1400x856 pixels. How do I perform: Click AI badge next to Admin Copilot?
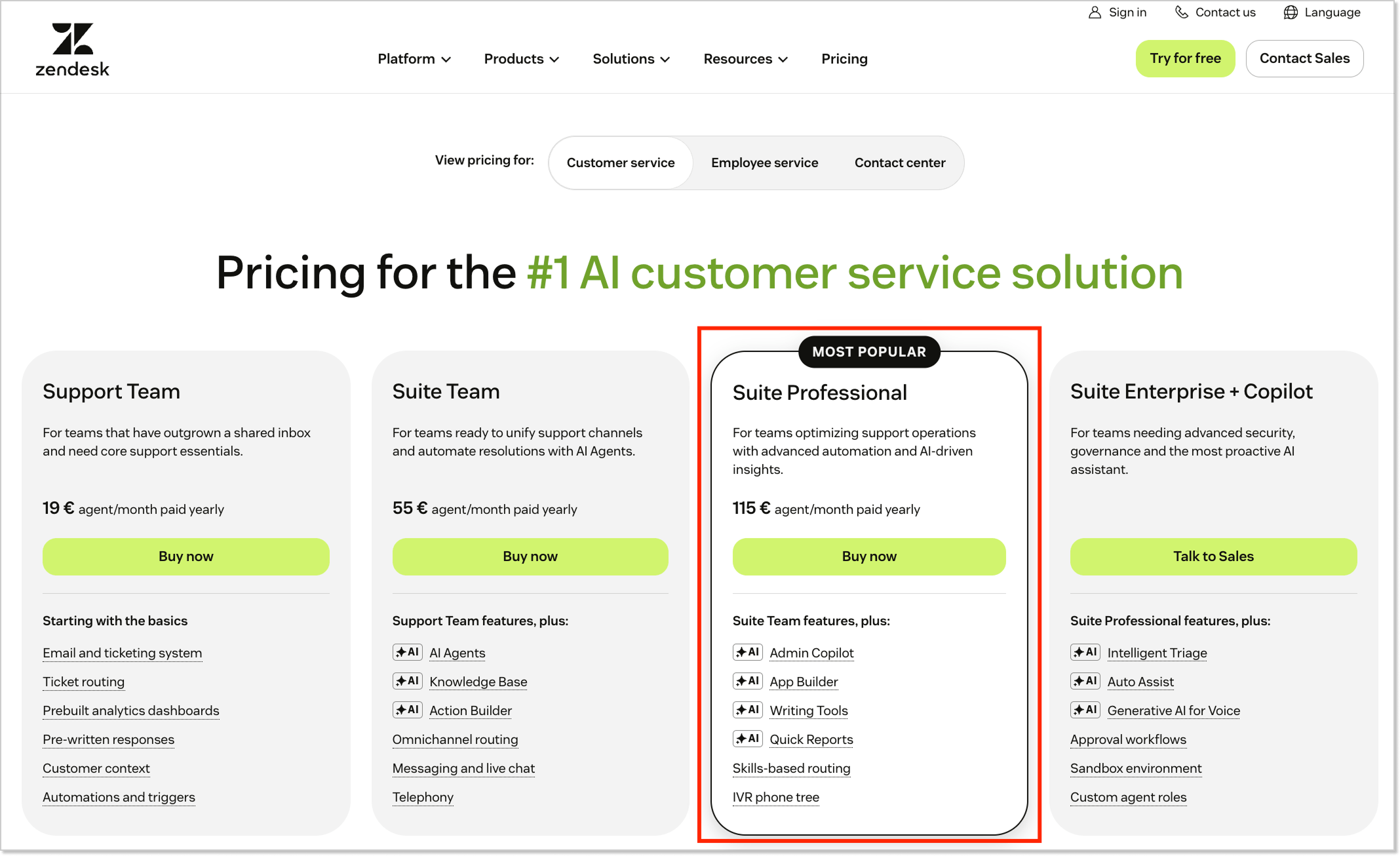(x=747, y=652)
